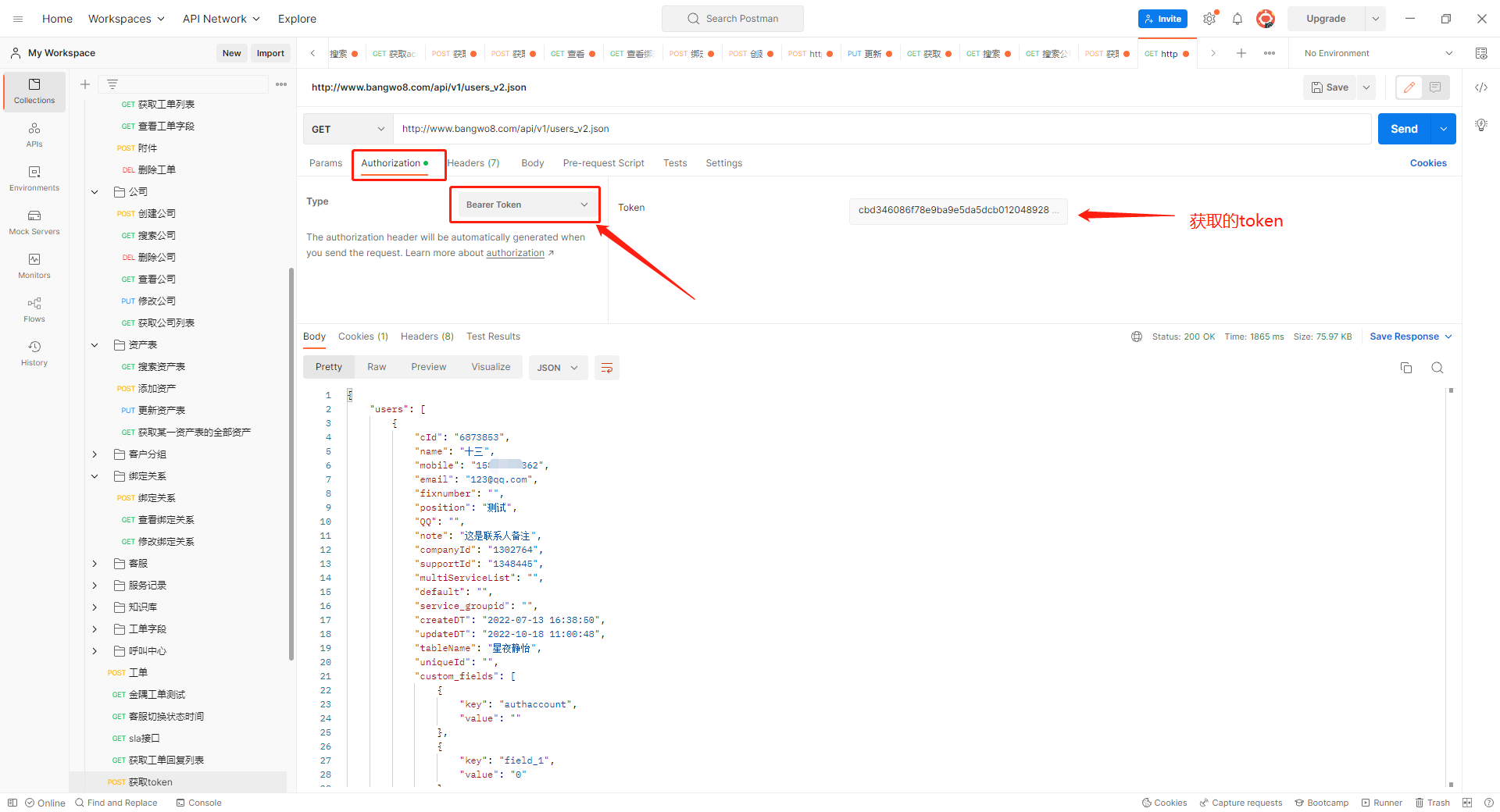Open the Flows sidebar icon

click(x=34, y=309)
